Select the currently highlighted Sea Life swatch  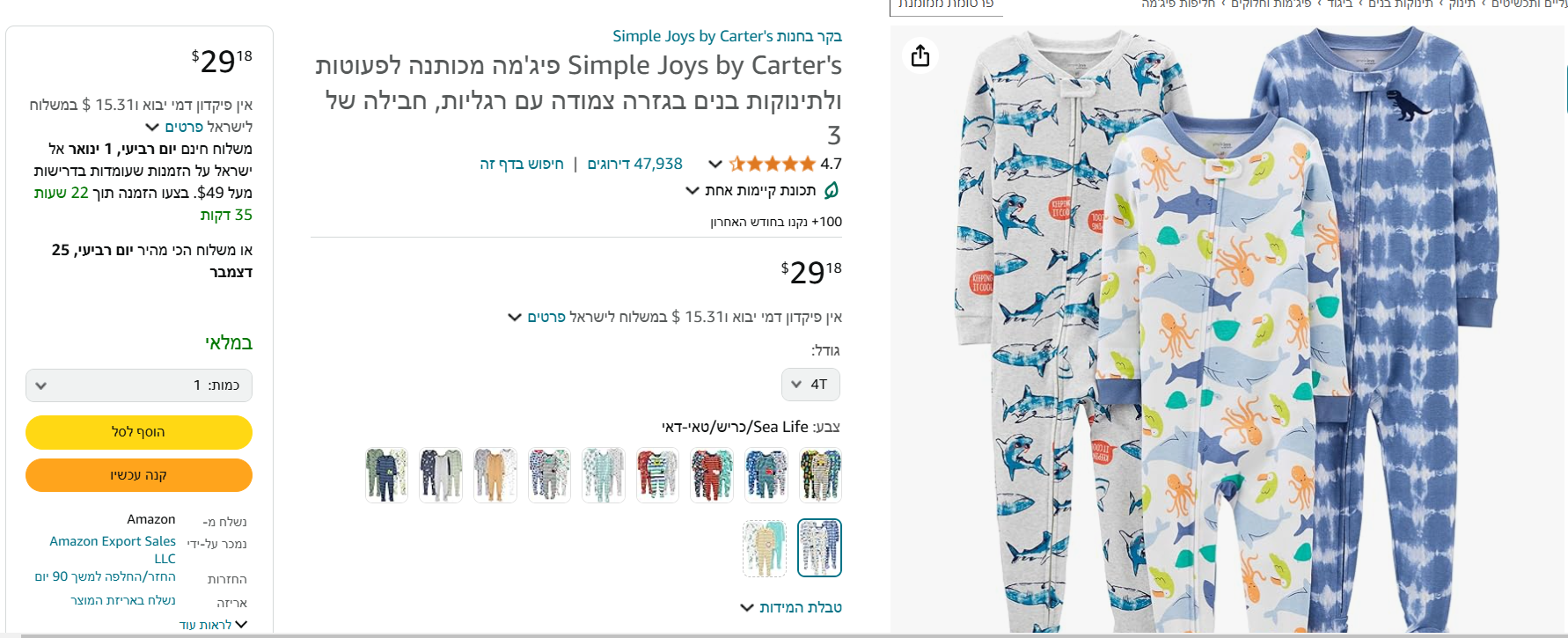(819, 547)
